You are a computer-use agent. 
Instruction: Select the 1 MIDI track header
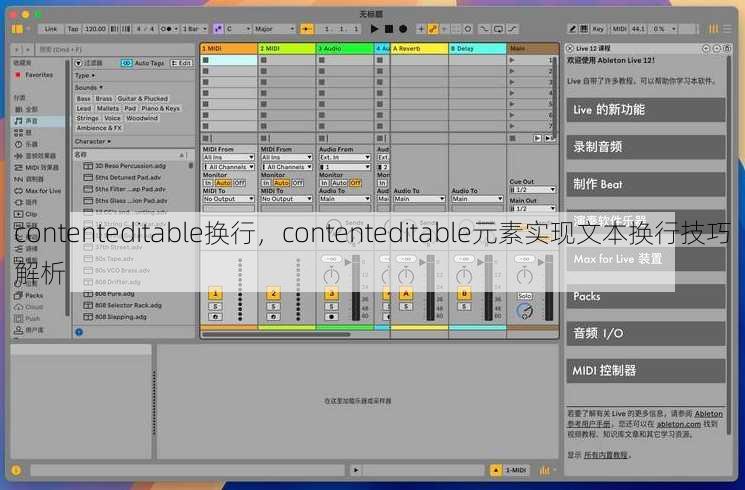click(229, 48)
